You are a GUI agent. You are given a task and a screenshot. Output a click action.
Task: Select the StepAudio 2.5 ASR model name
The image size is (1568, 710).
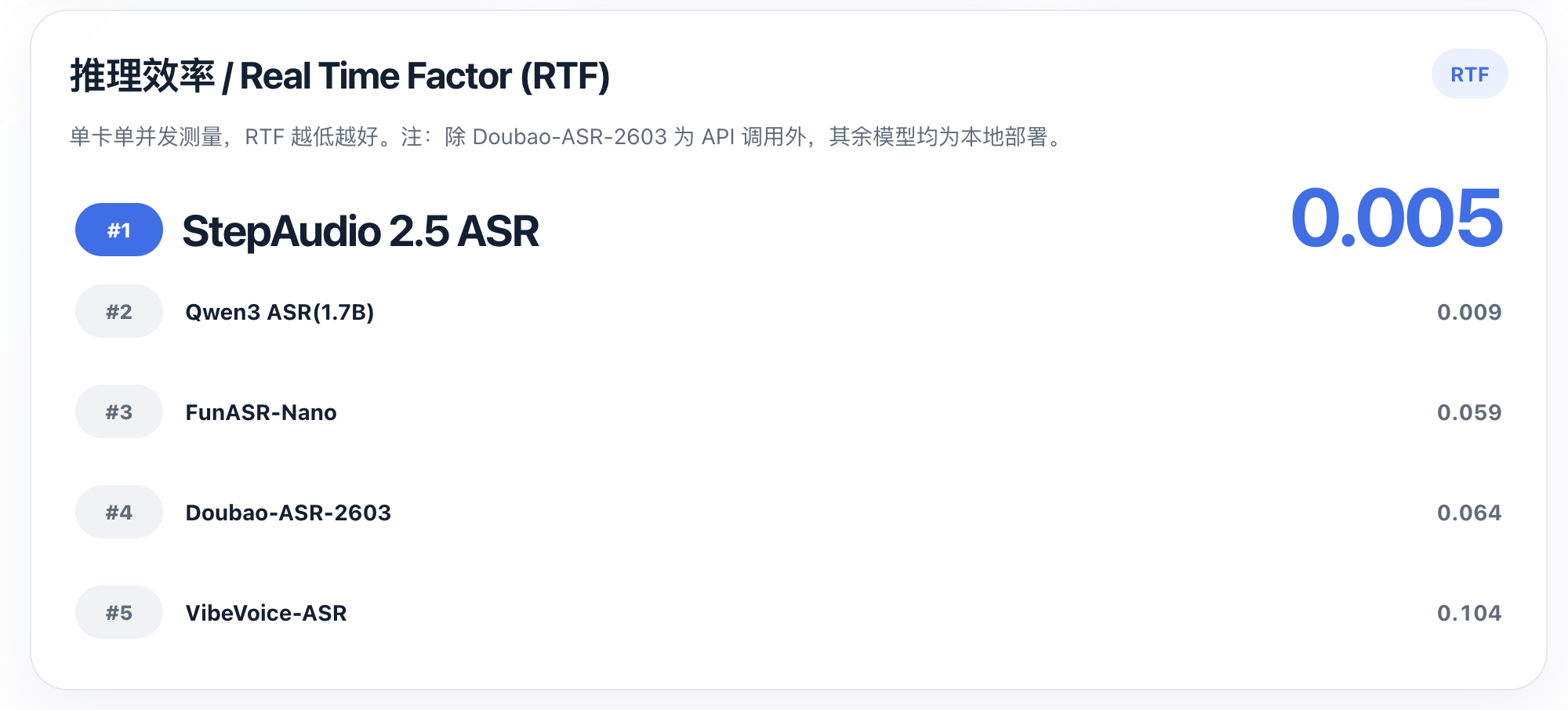click(361, 231)
